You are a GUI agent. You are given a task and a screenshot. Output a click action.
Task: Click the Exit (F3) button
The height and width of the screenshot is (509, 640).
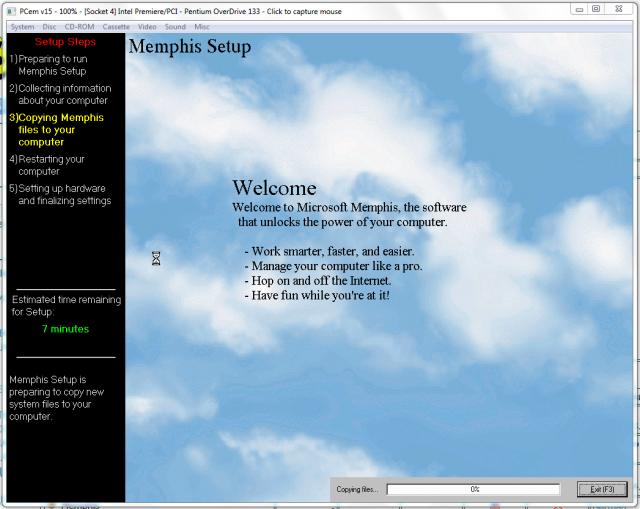602,489
